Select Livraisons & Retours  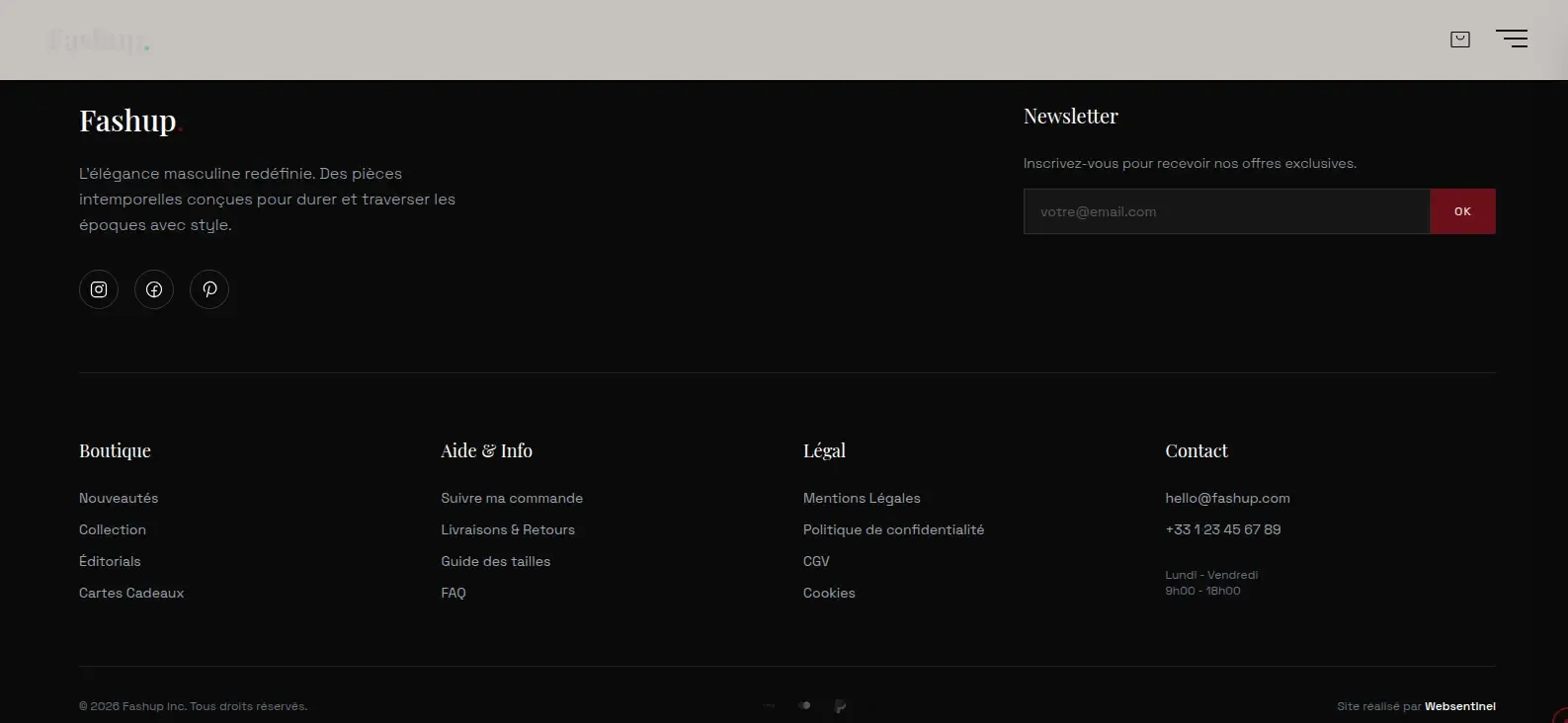pyautogui.click(x=508, y=530)
